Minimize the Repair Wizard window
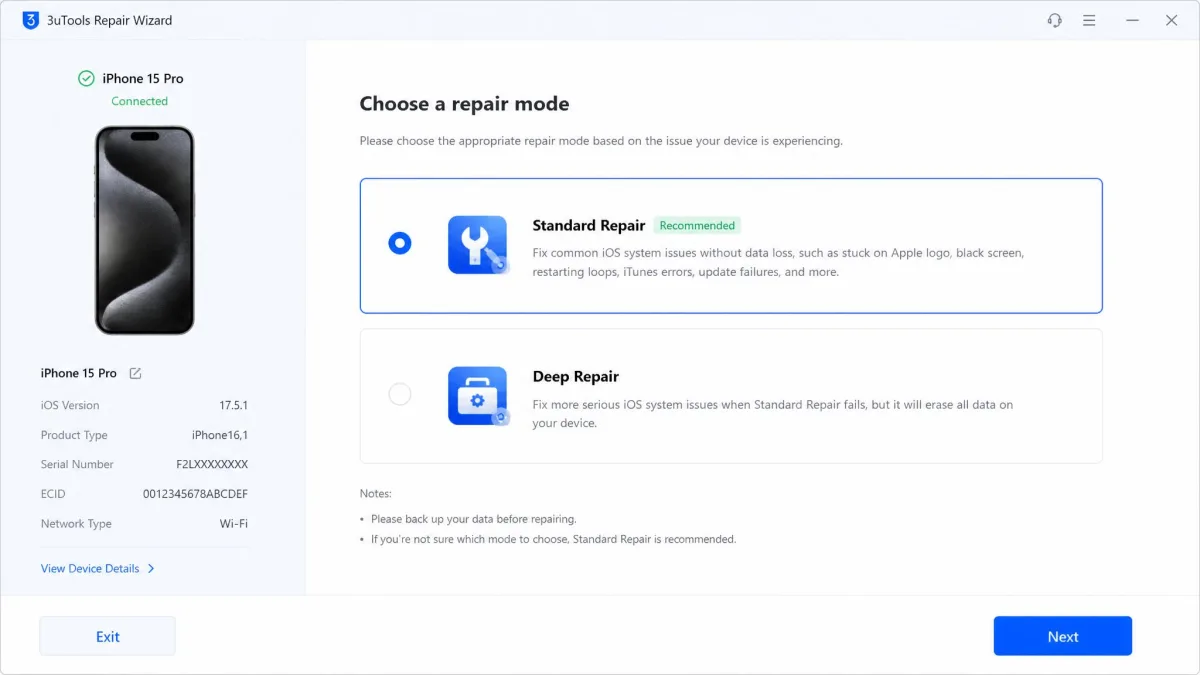 click(1132, 20)
